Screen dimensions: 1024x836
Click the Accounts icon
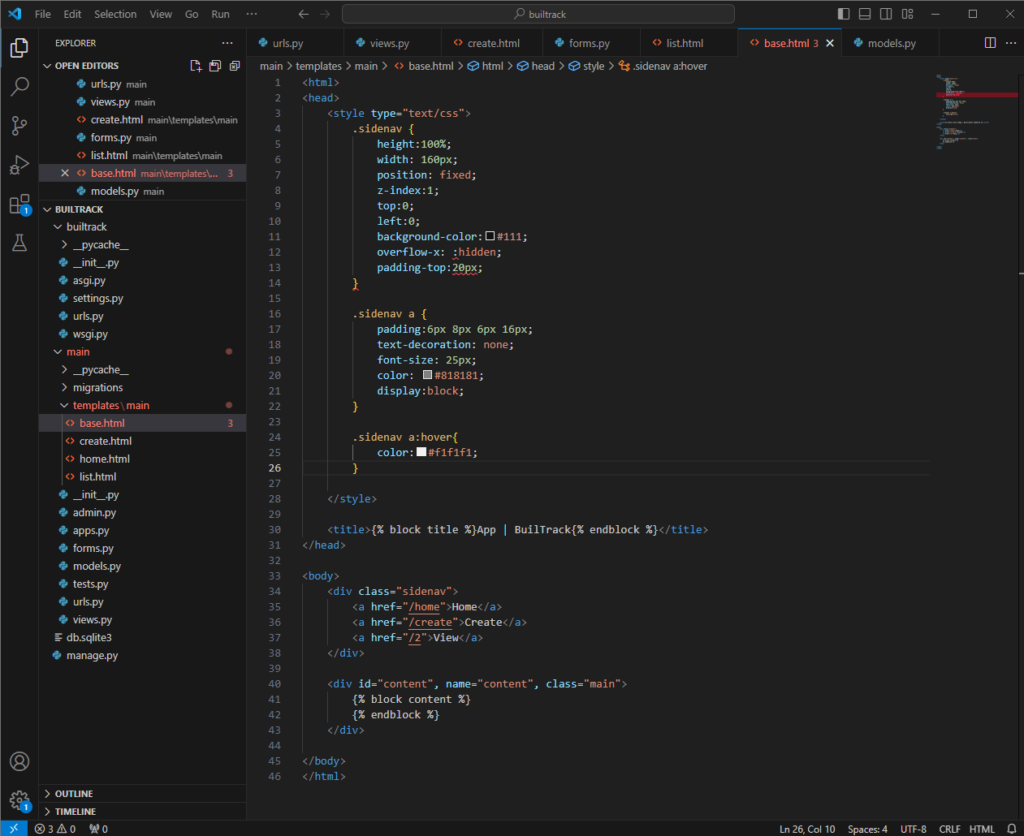(x=19, y=762)
